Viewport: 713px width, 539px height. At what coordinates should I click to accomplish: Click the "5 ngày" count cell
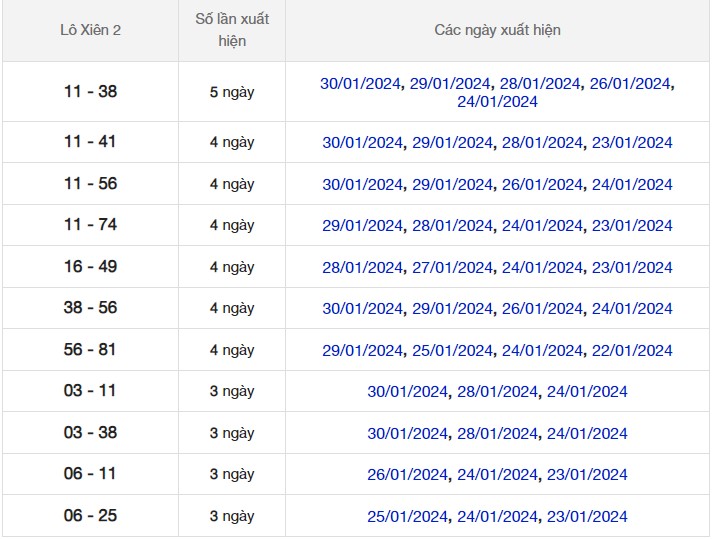tap(232, 92)
